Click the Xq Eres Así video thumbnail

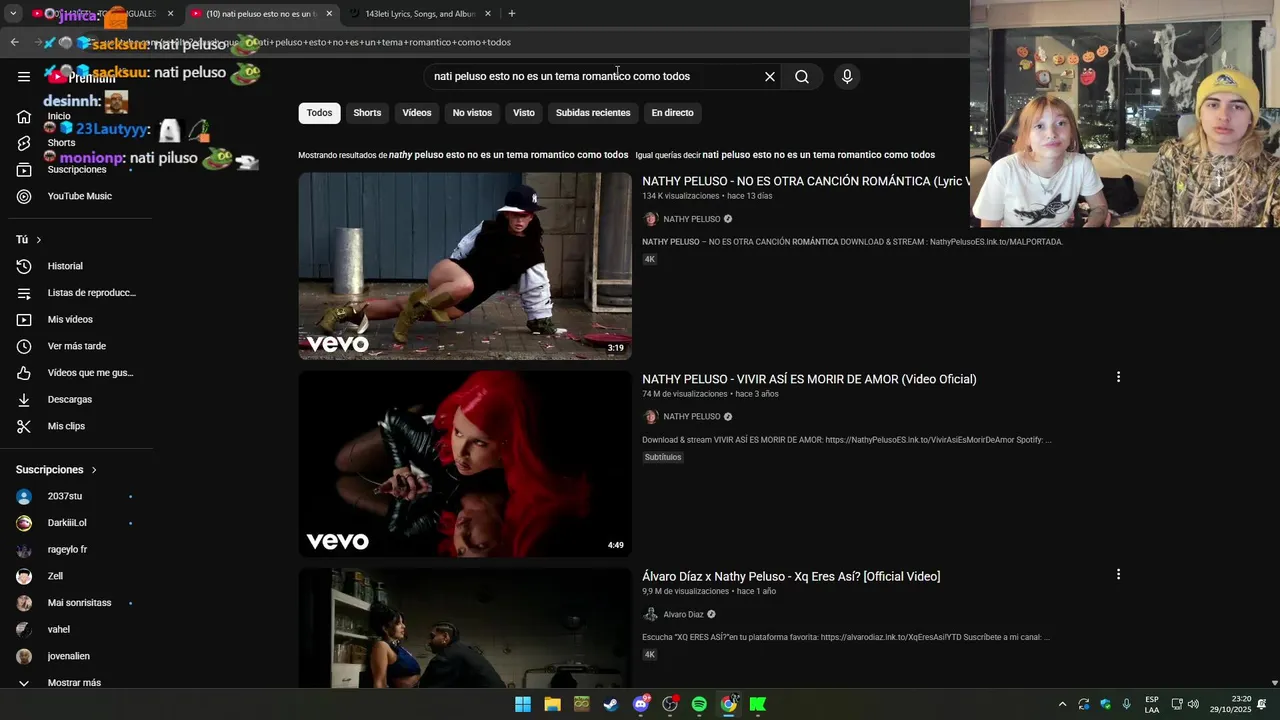pos(465,628)
